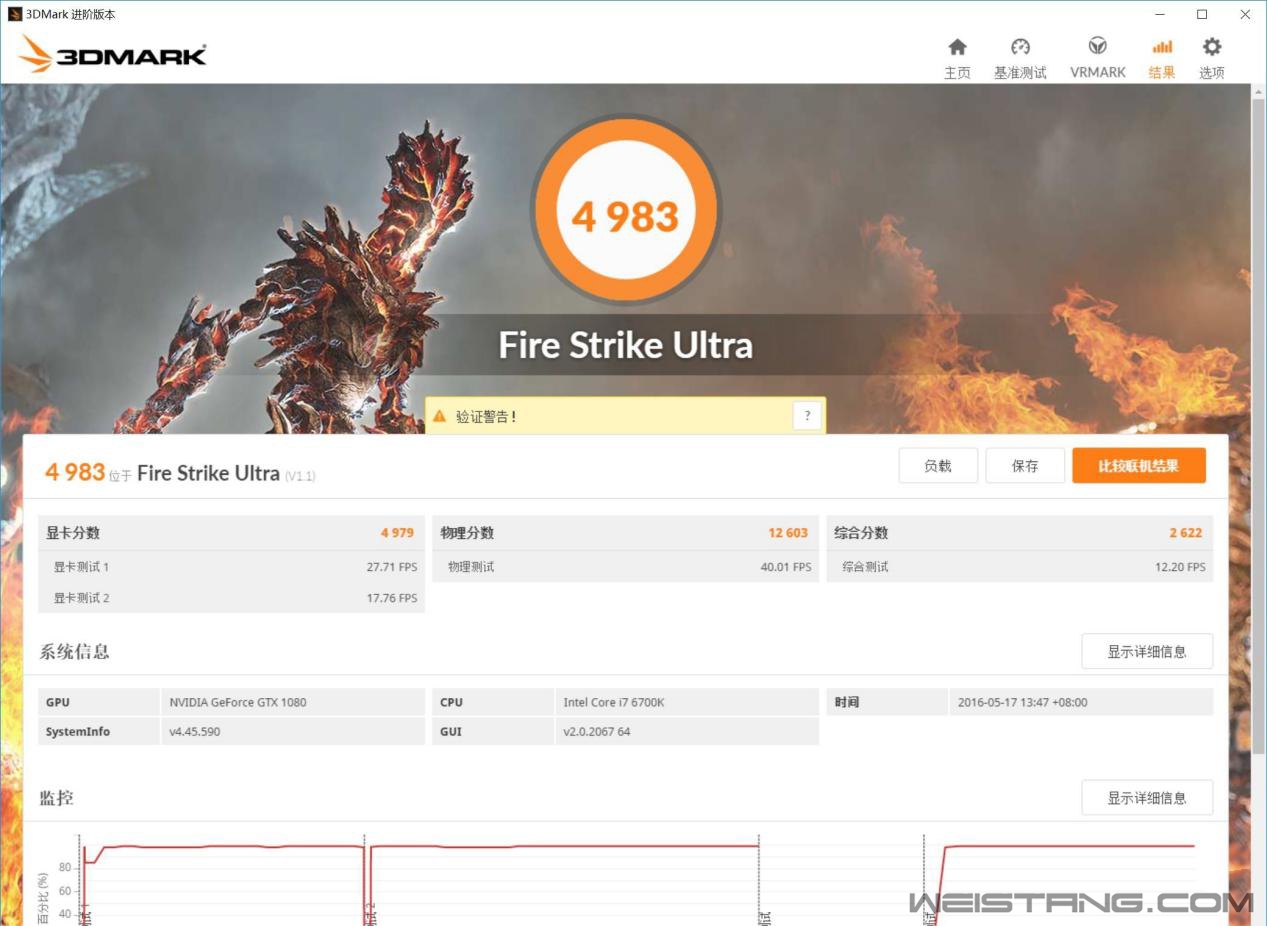Viewport: 1267px width, 926px height.
Task: Click the 验证警告 warning triangle icon
Action: tap(439, 416)
